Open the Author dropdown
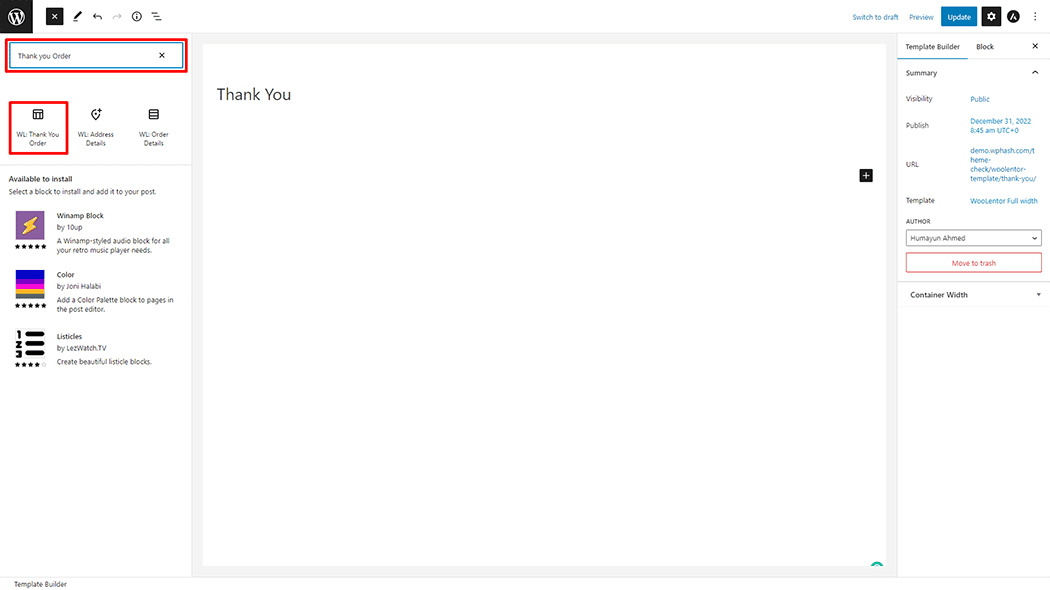This screenshot has width=1050, height=590. tap(973, 238)
